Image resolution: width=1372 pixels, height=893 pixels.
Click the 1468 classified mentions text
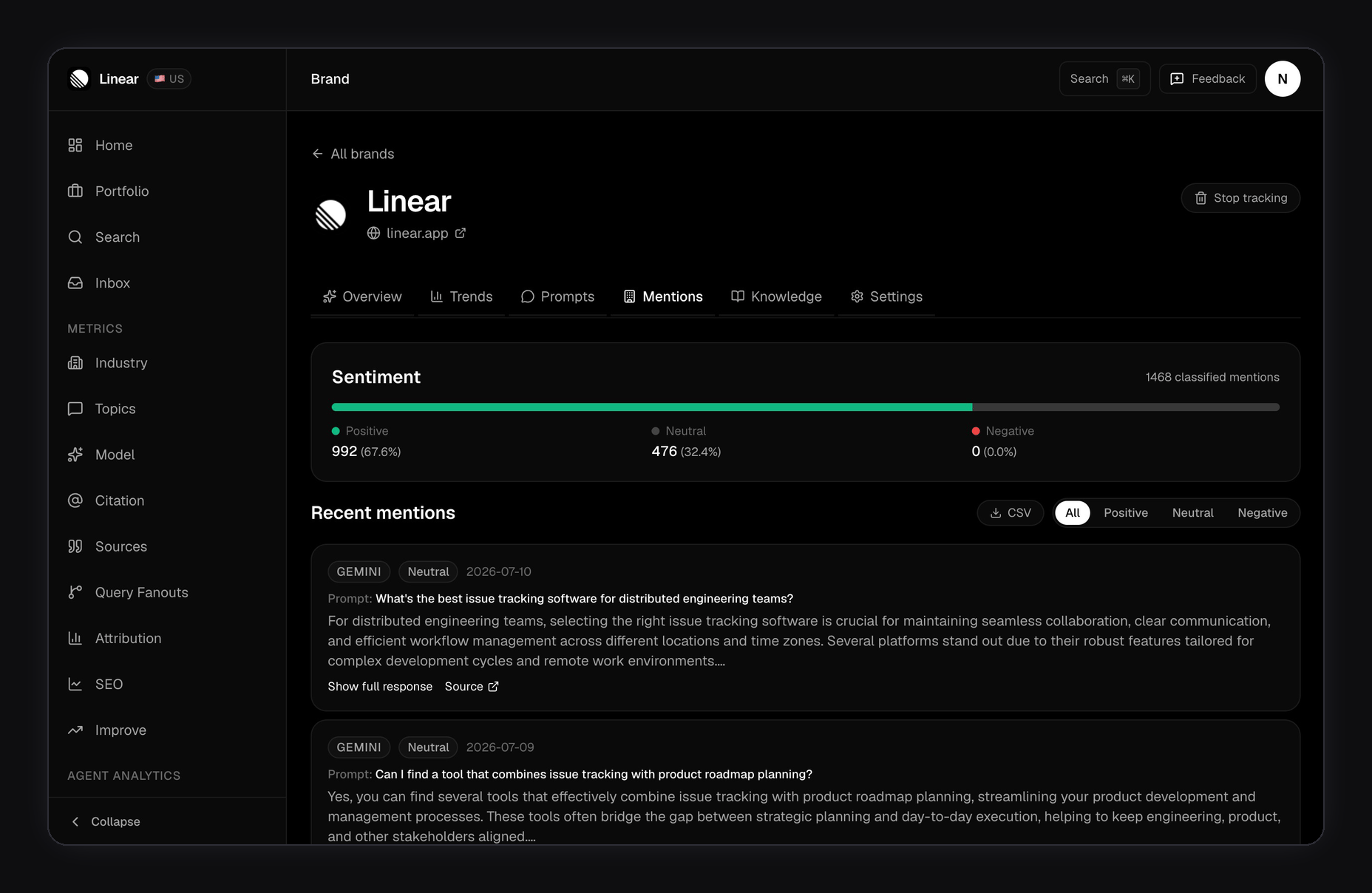click(1212, 377)
